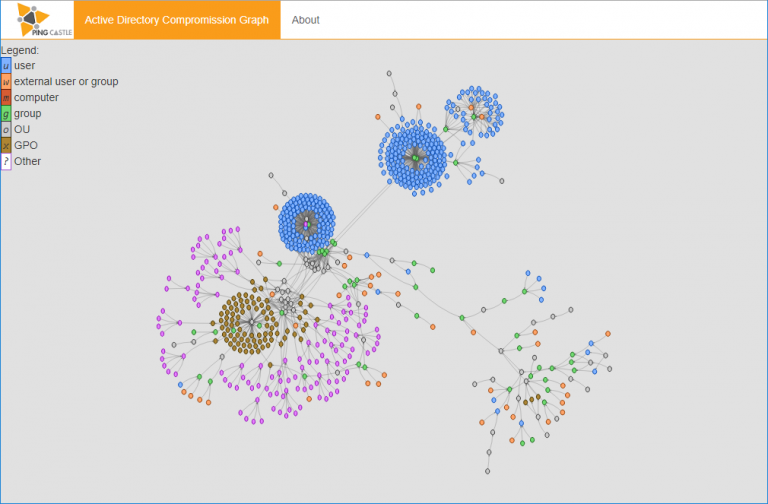768x504 pixels.
Task: Click the gray 'o' OU legend icon
Action: click(6, 130)
